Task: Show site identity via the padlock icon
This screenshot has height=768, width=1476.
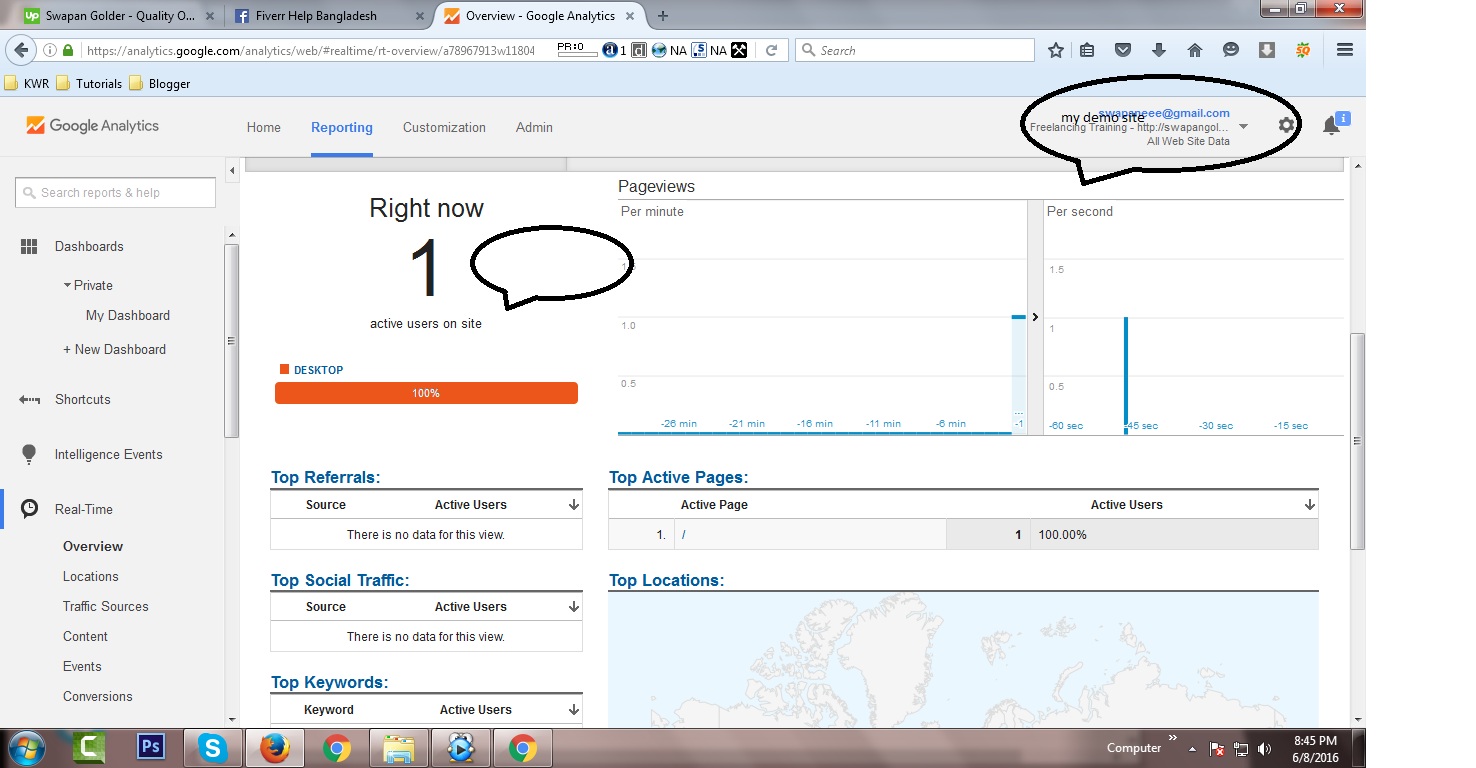Action: 68,50
